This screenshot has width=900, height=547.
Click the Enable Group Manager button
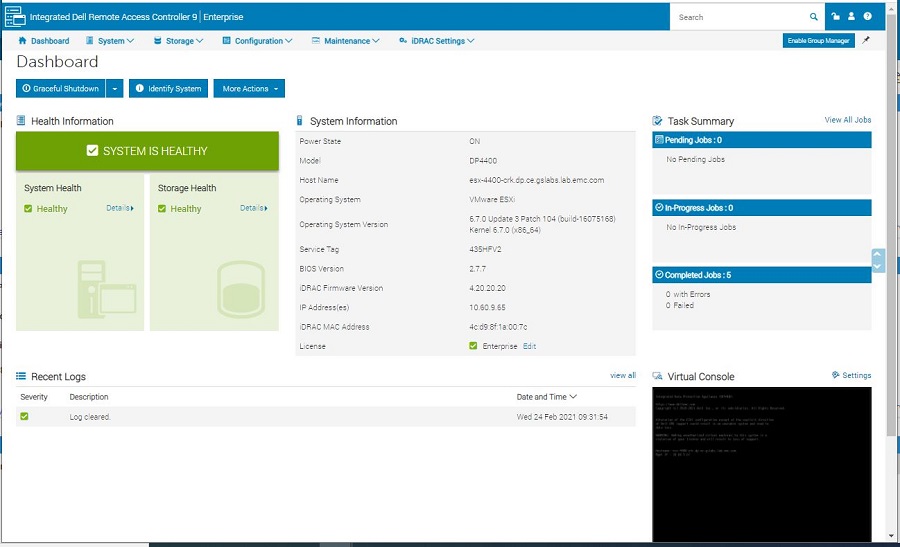pos(818,41)
